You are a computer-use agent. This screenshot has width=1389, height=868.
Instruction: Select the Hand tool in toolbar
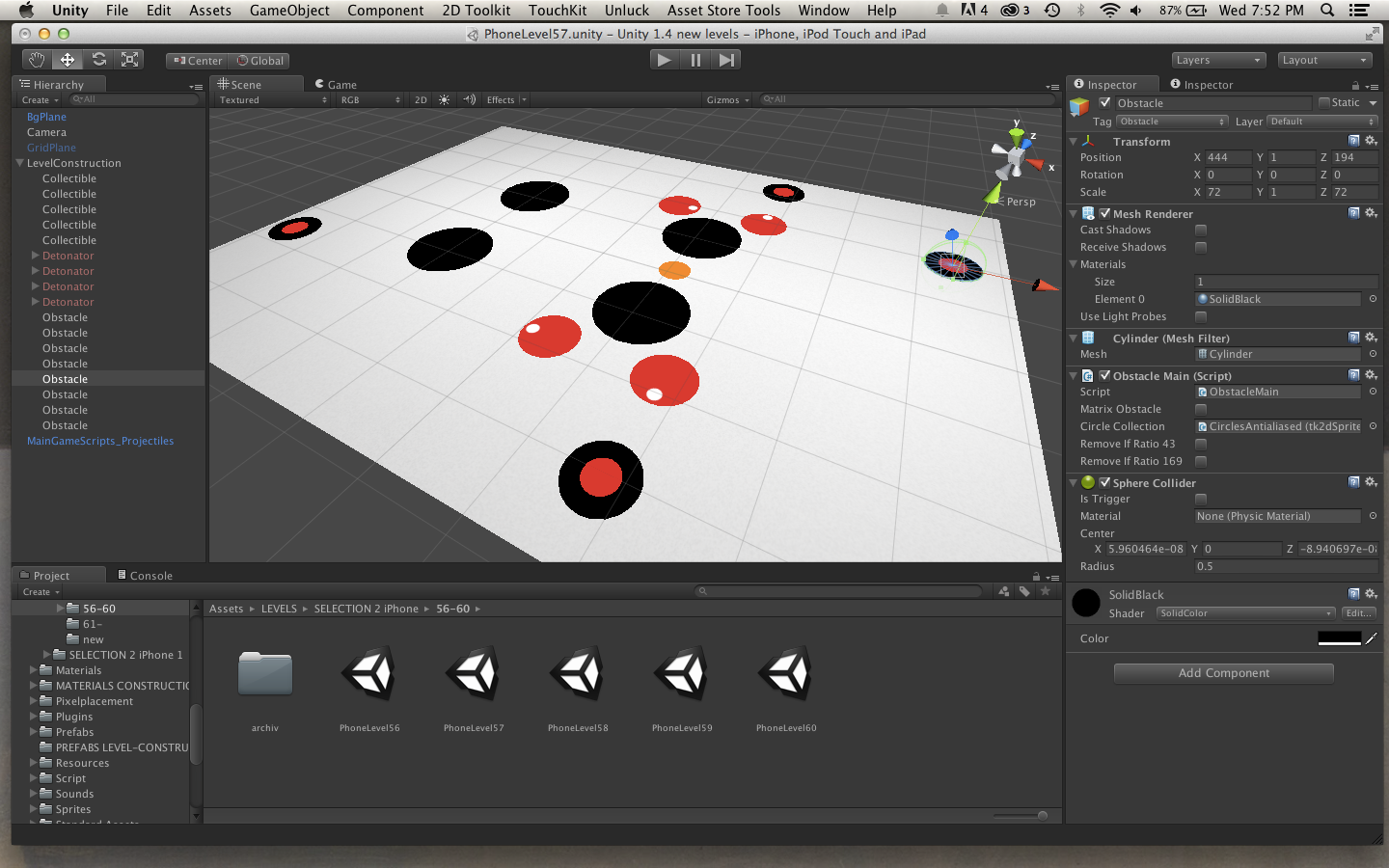[x=36, y=60]
